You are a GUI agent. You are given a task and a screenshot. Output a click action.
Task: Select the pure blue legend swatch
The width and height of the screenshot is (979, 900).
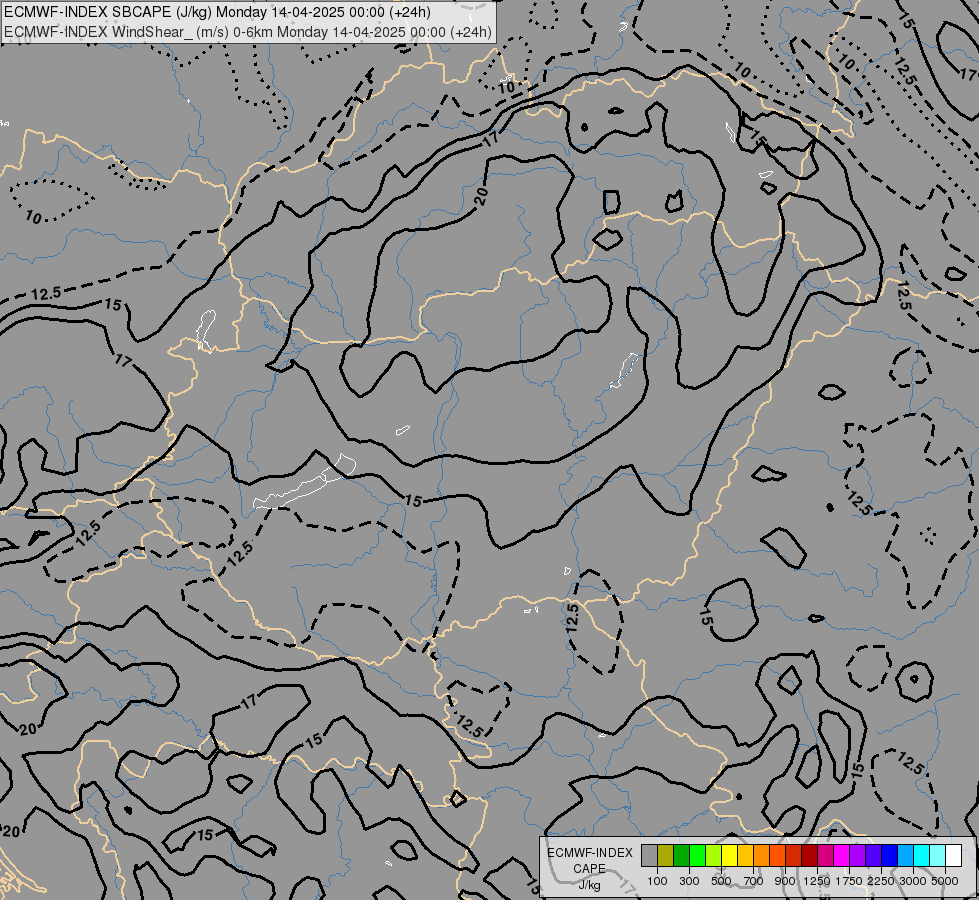pyautogui.click(x=889, y=856)
